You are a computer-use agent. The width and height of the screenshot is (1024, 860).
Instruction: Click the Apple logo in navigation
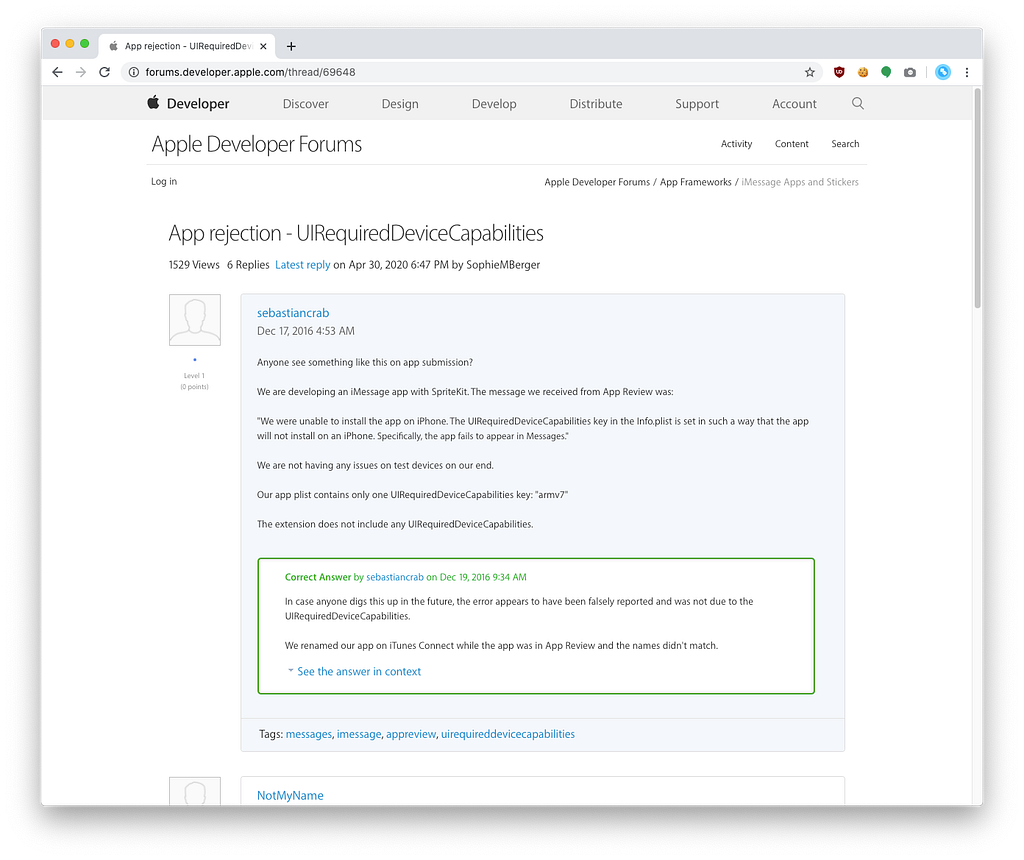pyautogui.click(x=153, y=103)
